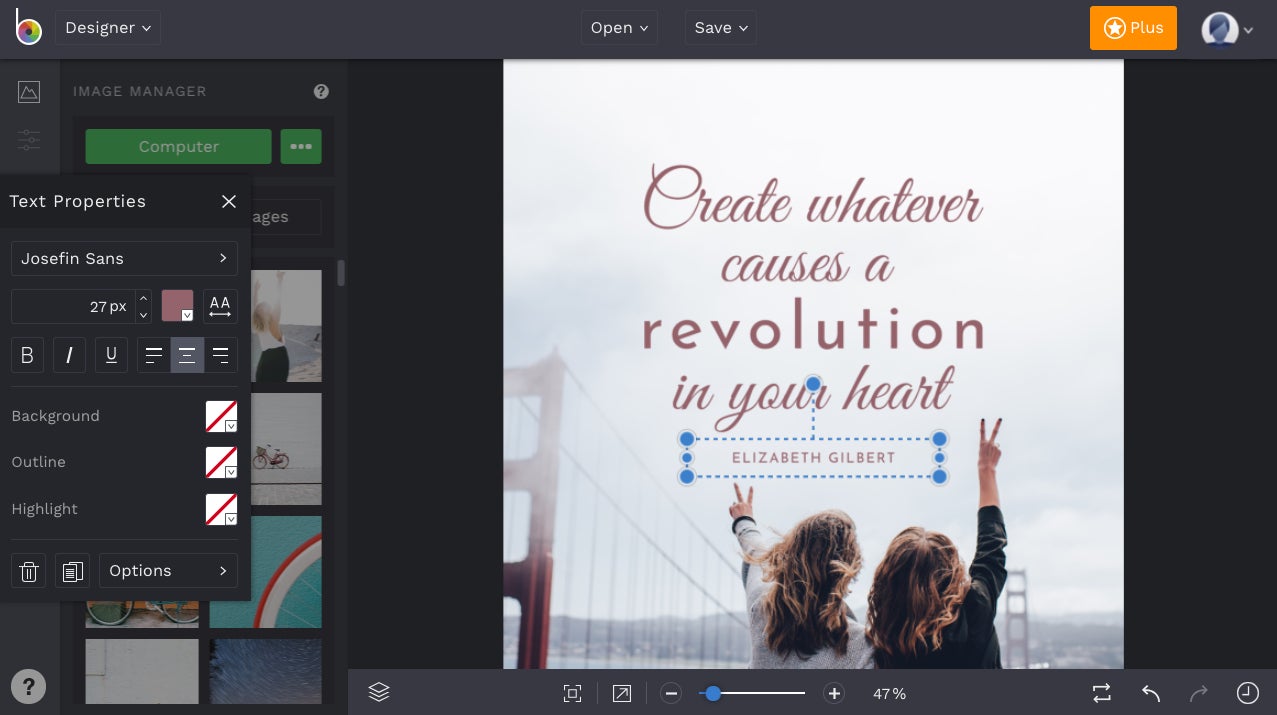Open the Open menu
1277x715 pixels.
pos(619,28)
